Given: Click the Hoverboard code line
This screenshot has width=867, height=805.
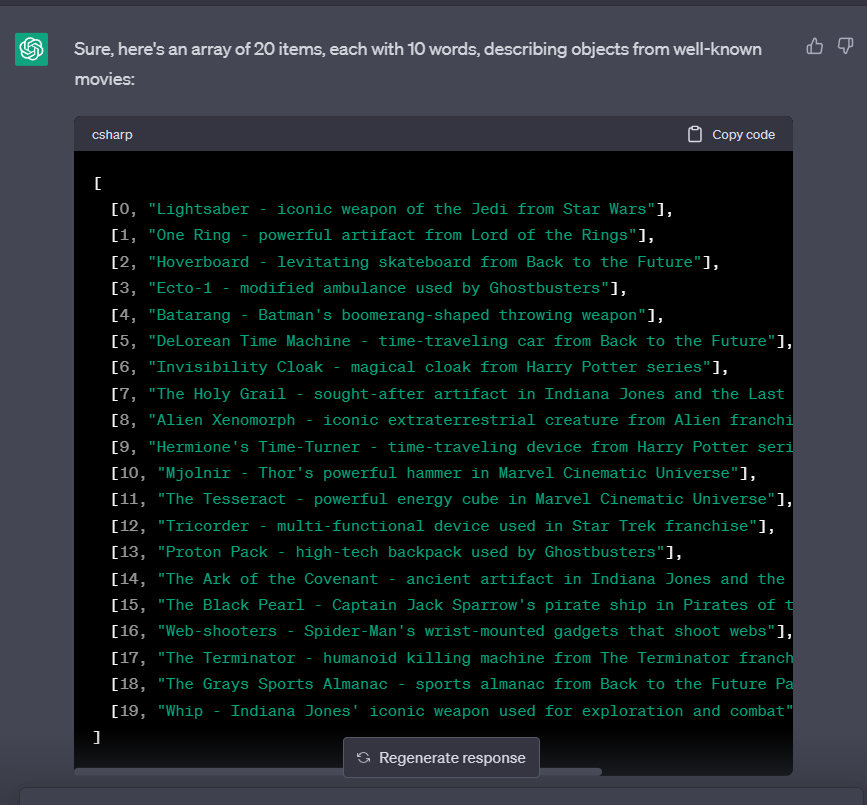Looking at the screenshot, I should click(410, 261).
